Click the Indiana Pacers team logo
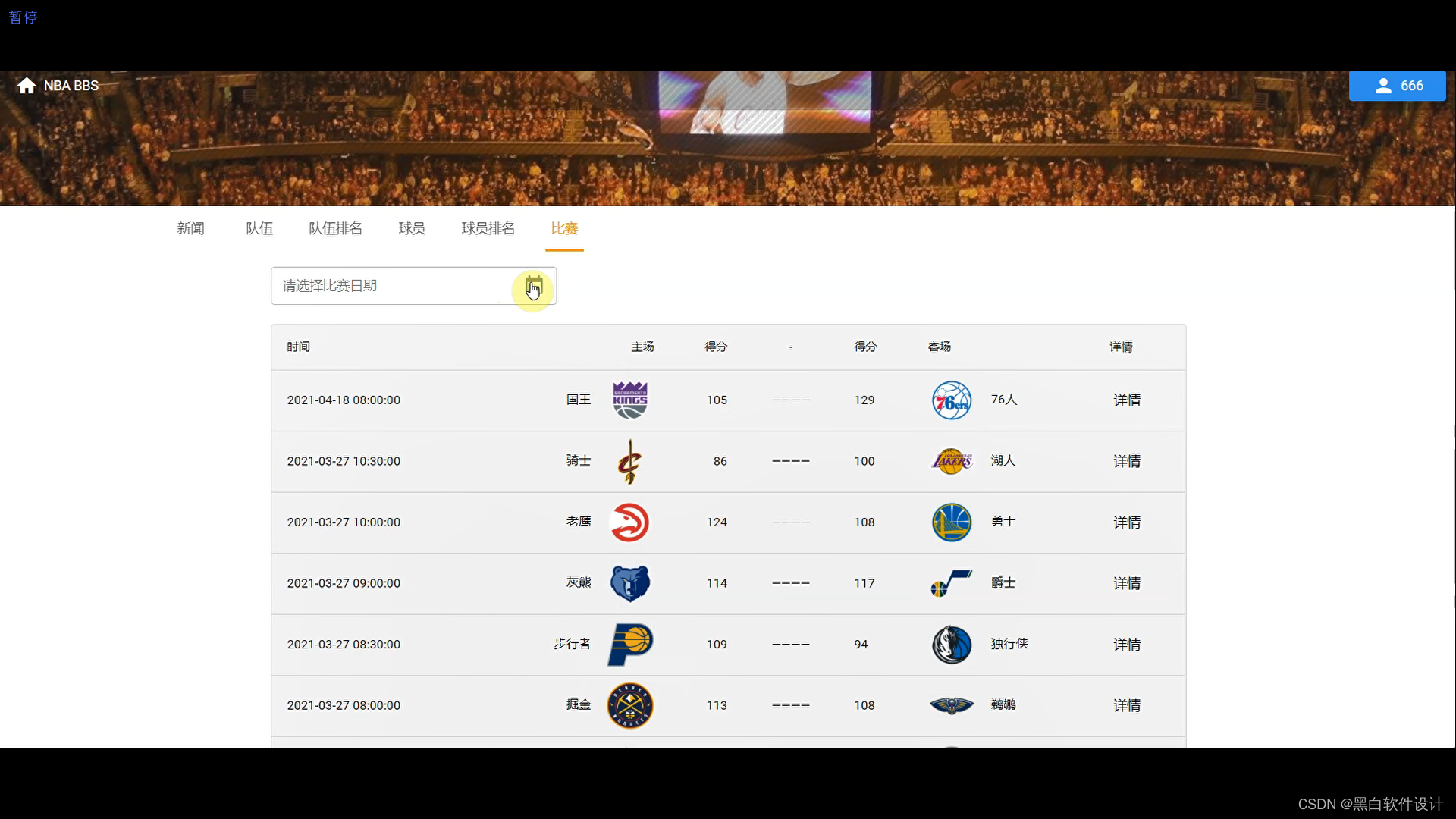The width and height of the screenshot is (1456, 819). 630,645
